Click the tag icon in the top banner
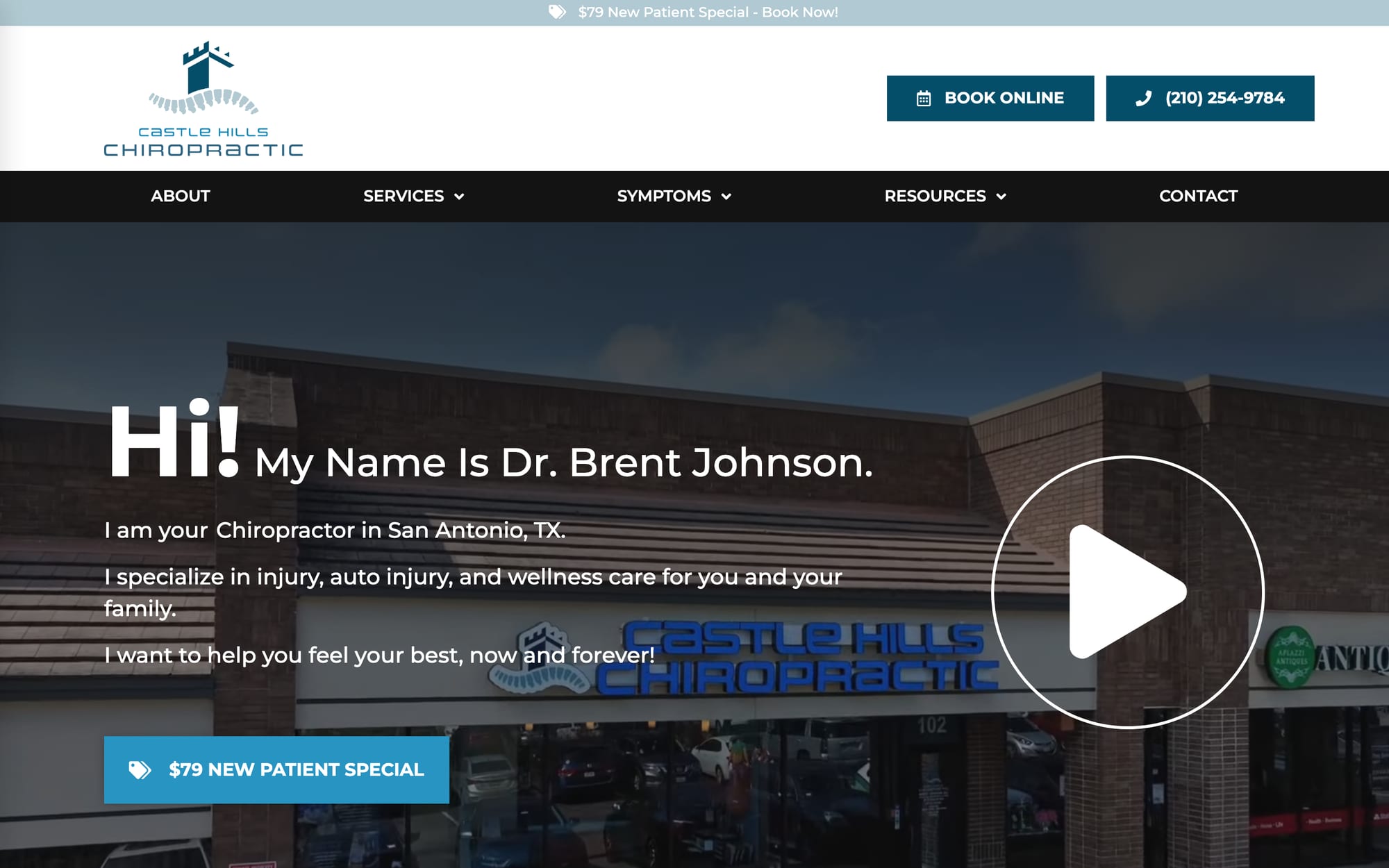The width and height of the screenshot is (1389, 868). 557,12
